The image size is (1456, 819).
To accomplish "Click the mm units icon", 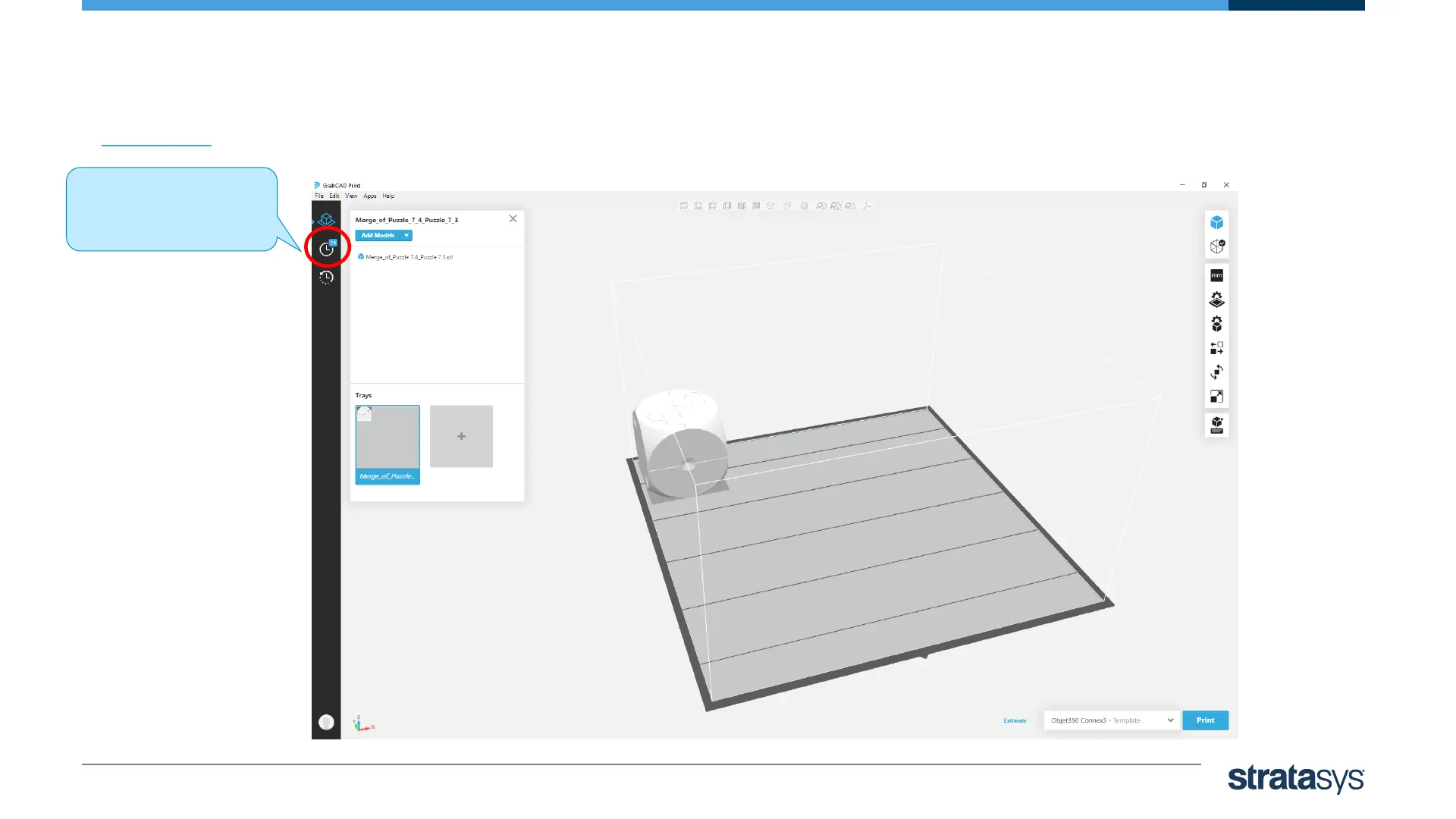I will tap(1216, 275).
